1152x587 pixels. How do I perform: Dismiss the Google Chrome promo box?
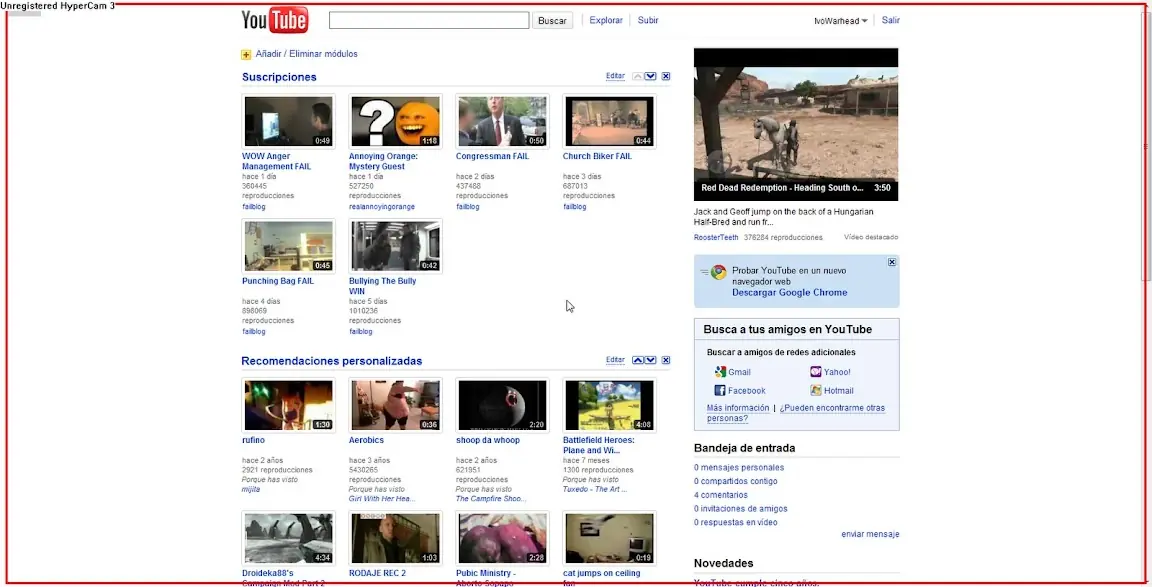tap(891, 262)
